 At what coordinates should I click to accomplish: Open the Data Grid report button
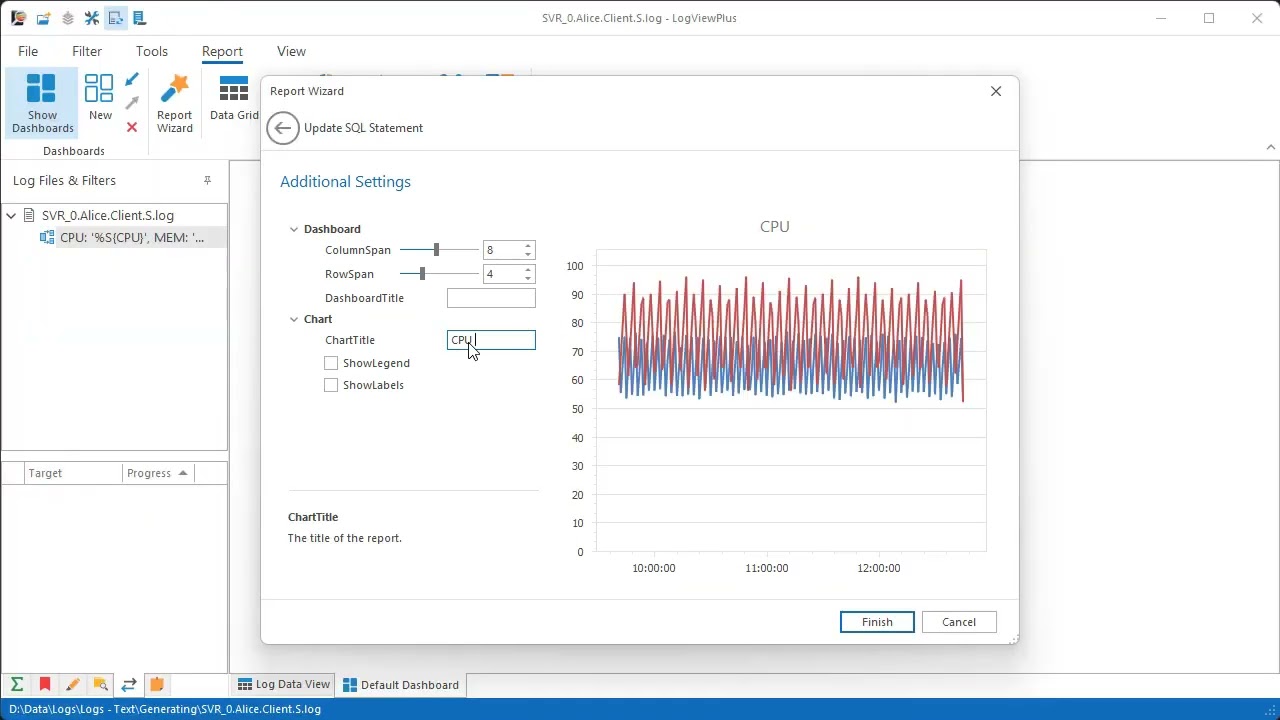[x=234, y=97]
